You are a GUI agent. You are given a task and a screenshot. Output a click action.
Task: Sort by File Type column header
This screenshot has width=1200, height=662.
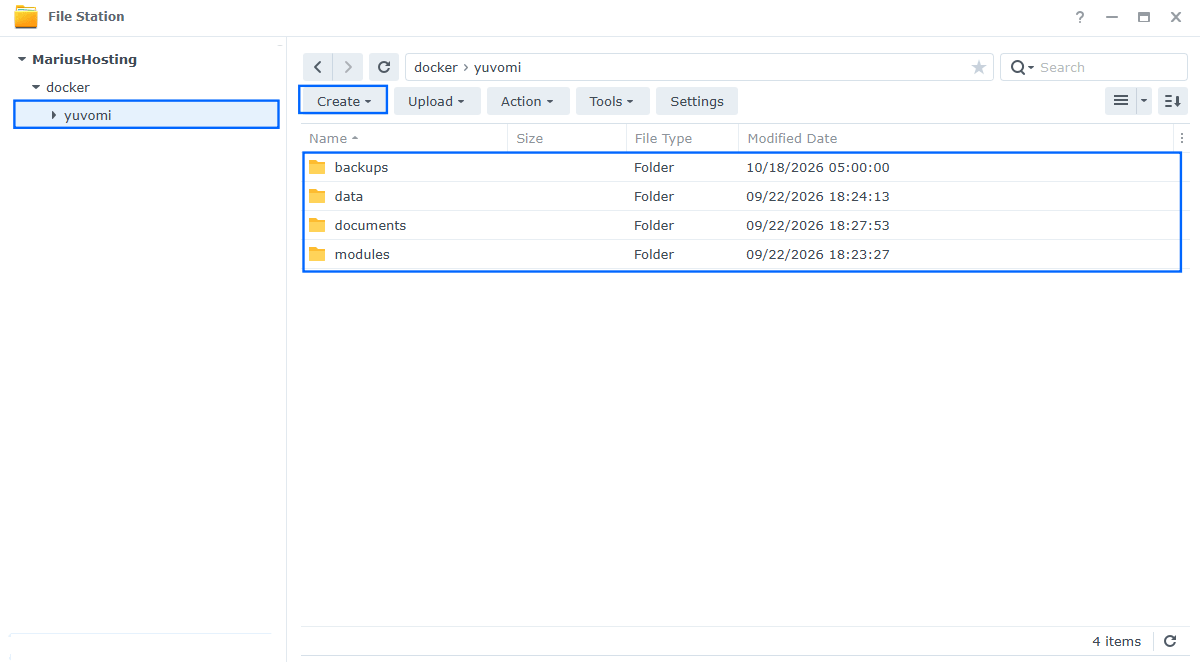coord(682,138)
